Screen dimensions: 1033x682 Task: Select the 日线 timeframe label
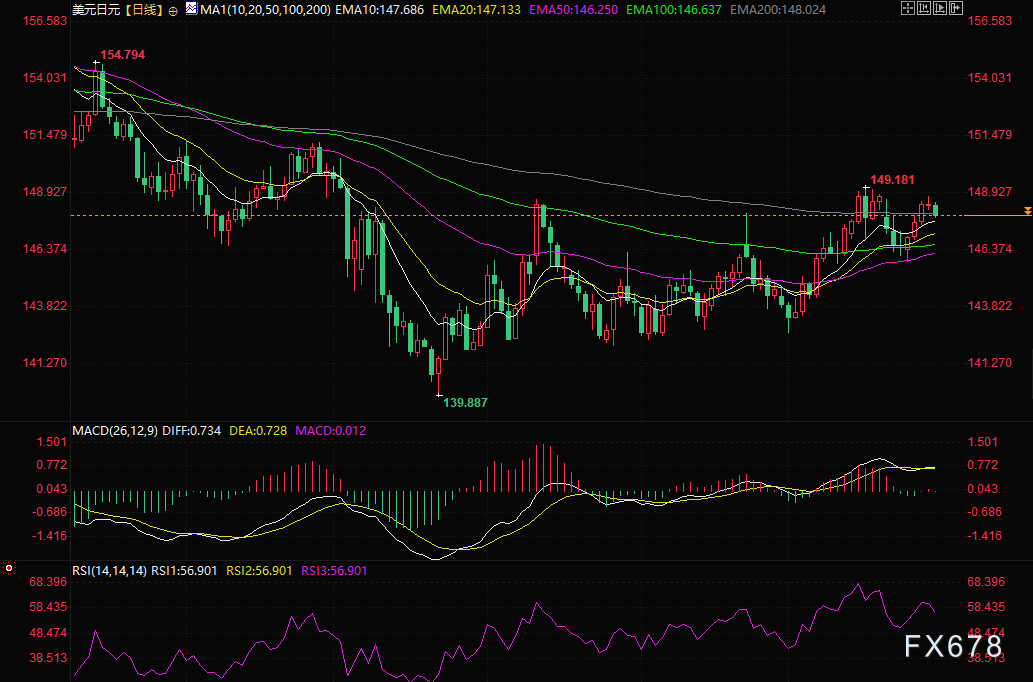point(144,10)
